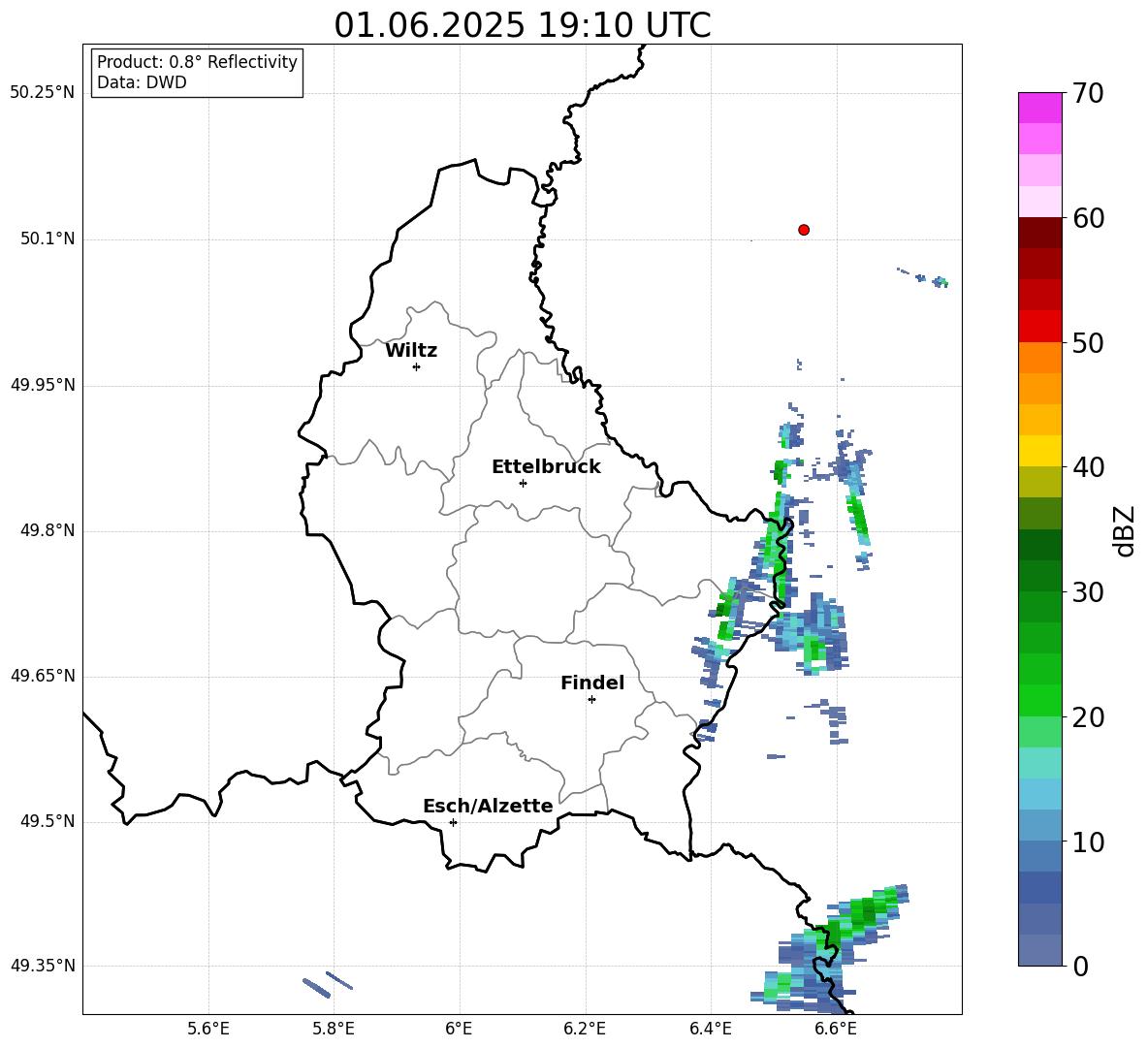
Task: Click the 60 tick on the colorbar
Action: (x=1087, y=218)
